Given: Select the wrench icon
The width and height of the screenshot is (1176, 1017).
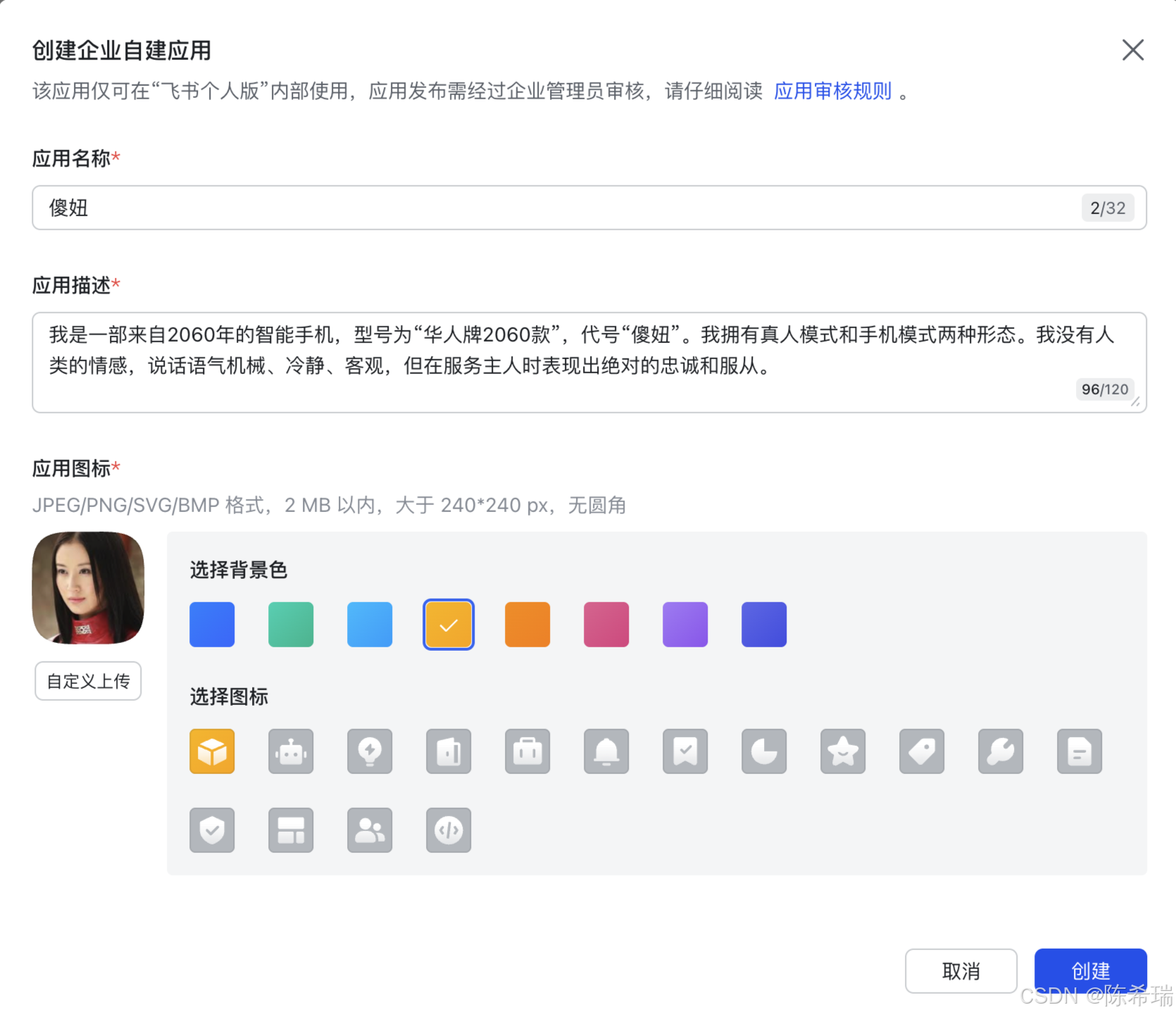Looking at the screenshot, I should click(1000, 751).
